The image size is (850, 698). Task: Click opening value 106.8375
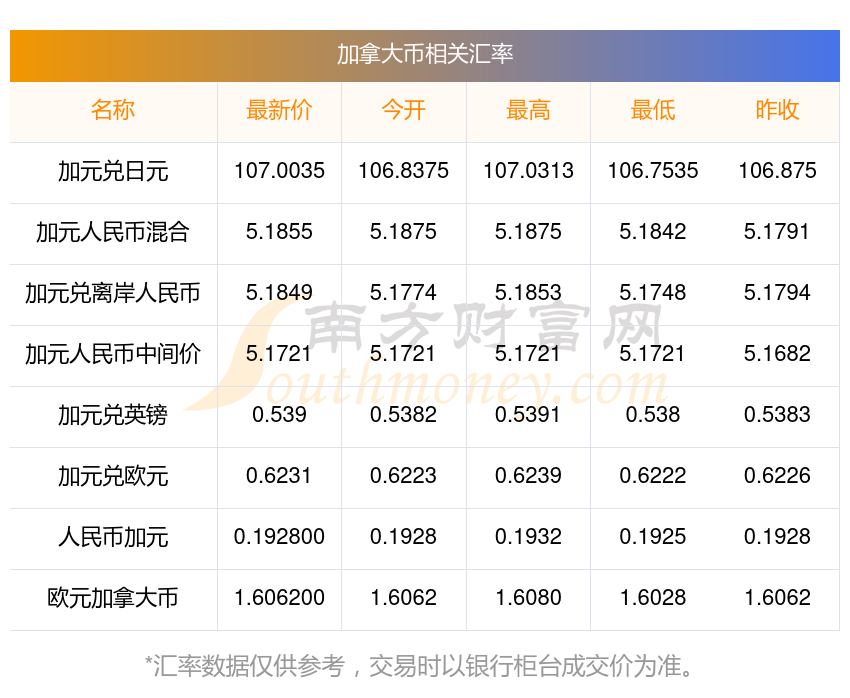click(x=403, y=171)
